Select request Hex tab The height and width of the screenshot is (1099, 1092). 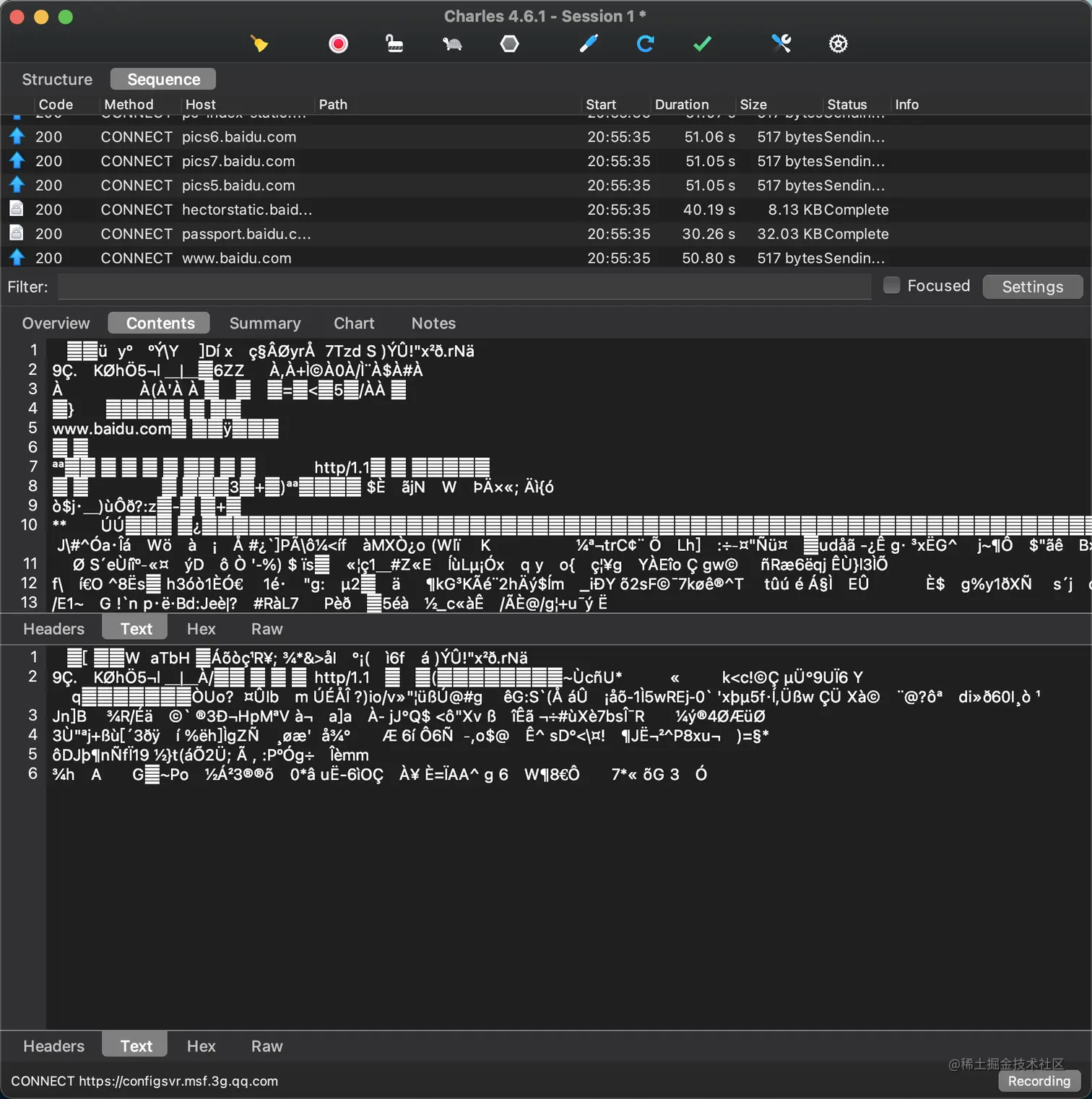coord(201,629)
